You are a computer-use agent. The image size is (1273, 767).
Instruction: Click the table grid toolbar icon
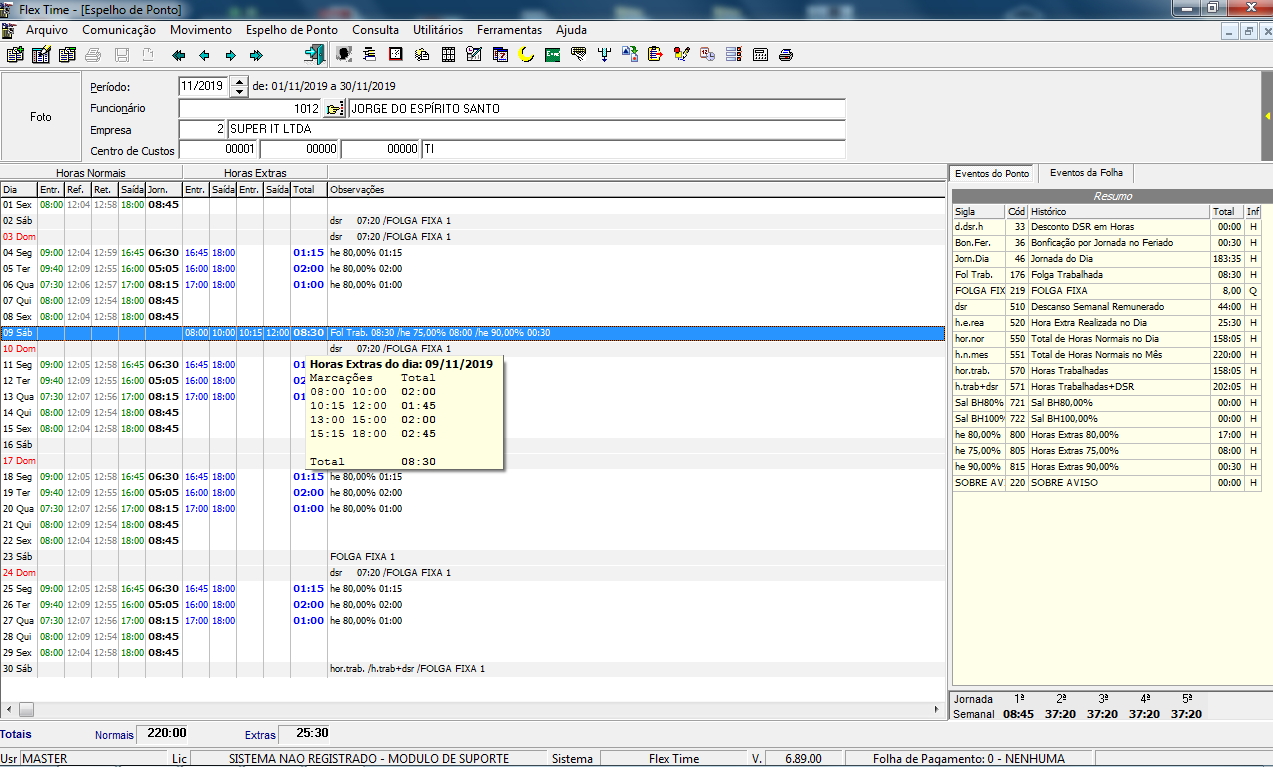(448, 55)
